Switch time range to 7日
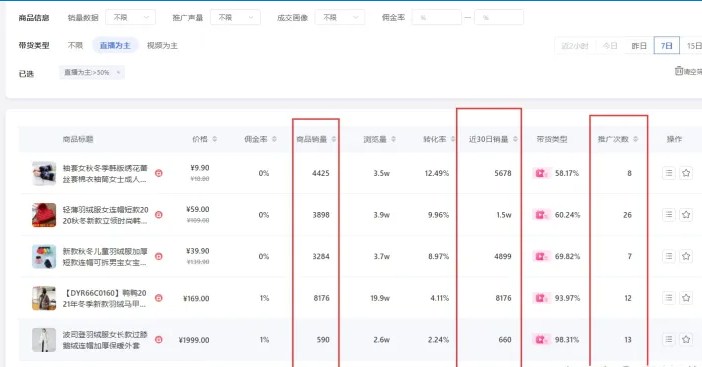 pyautogui.click(x=667, y=46)
